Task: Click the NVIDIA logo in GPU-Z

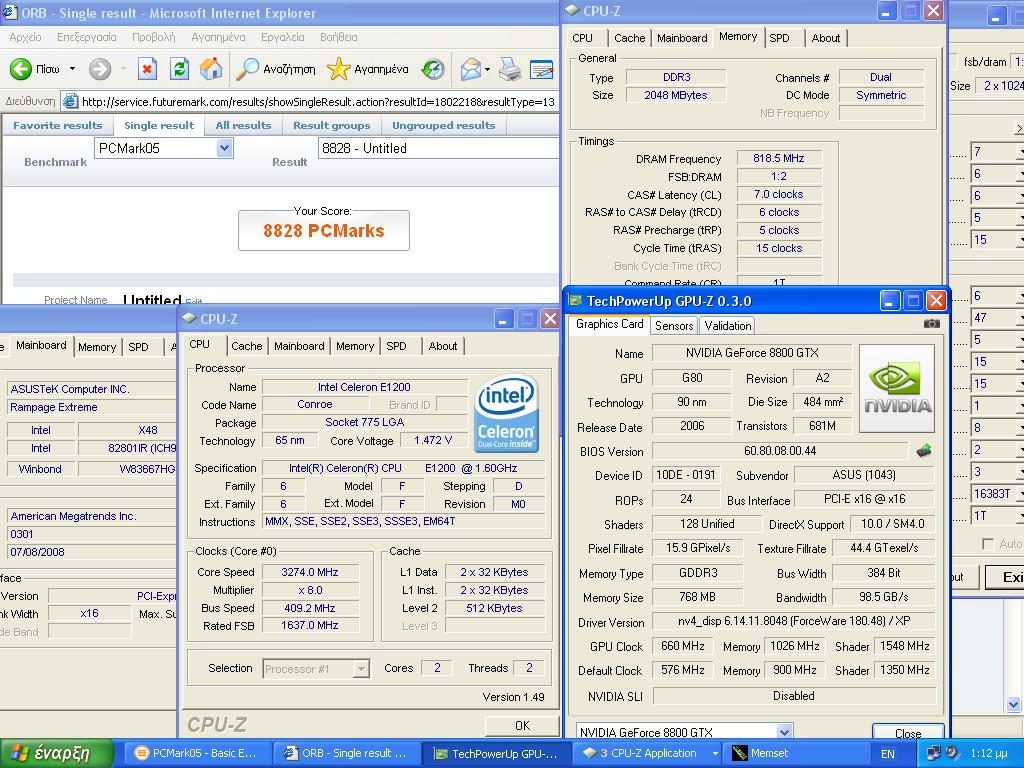Action: pos(897,389)
